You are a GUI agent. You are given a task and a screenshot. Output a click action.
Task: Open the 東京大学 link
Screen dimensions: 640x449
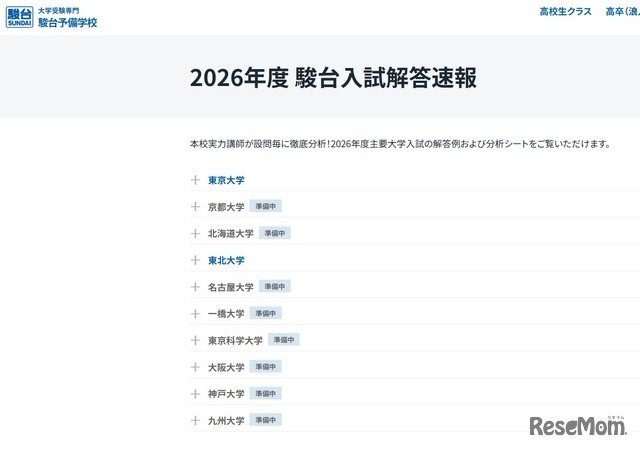click(x=226, y=180)
